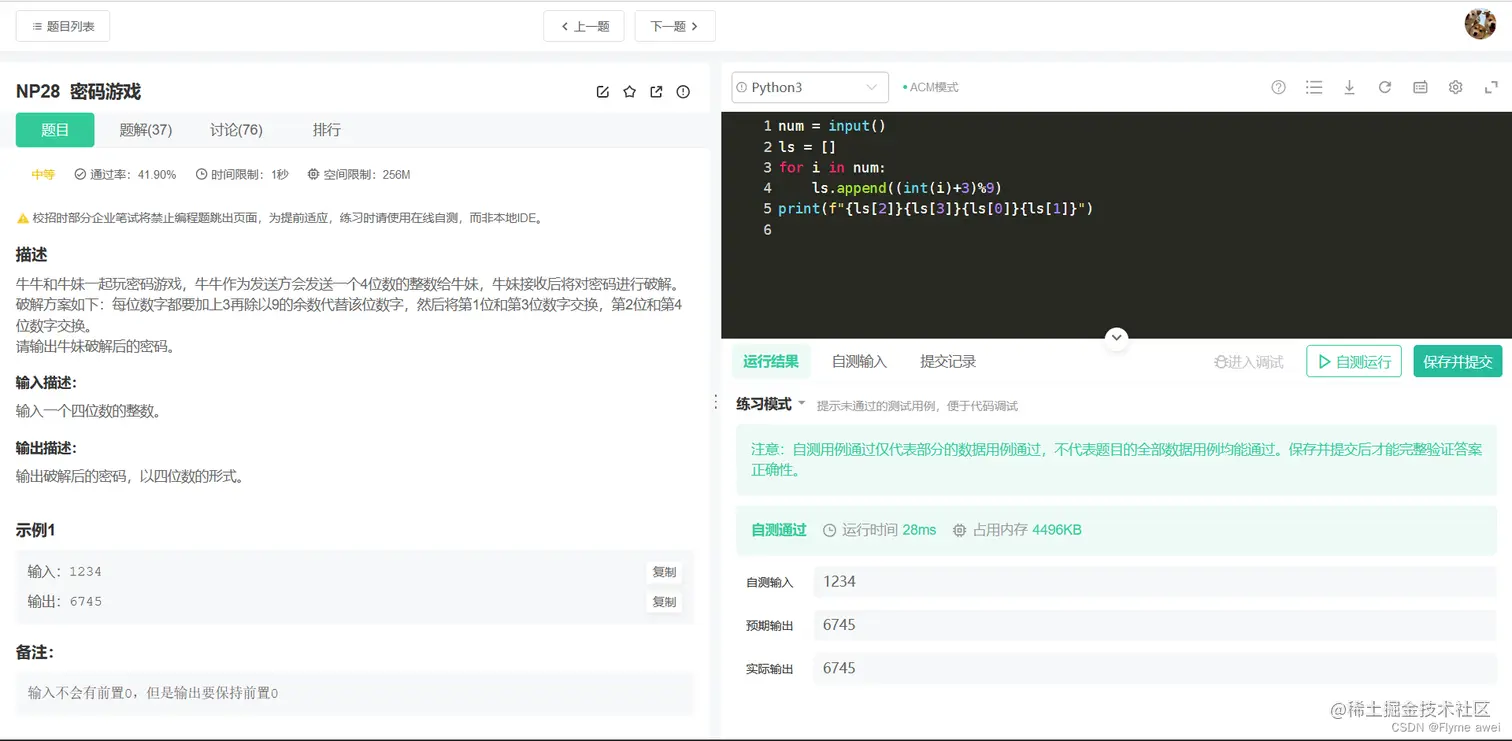This screenshot has height=741, width=1512.
Task: Open the 提交记录 tab
Action: point(946,361)
